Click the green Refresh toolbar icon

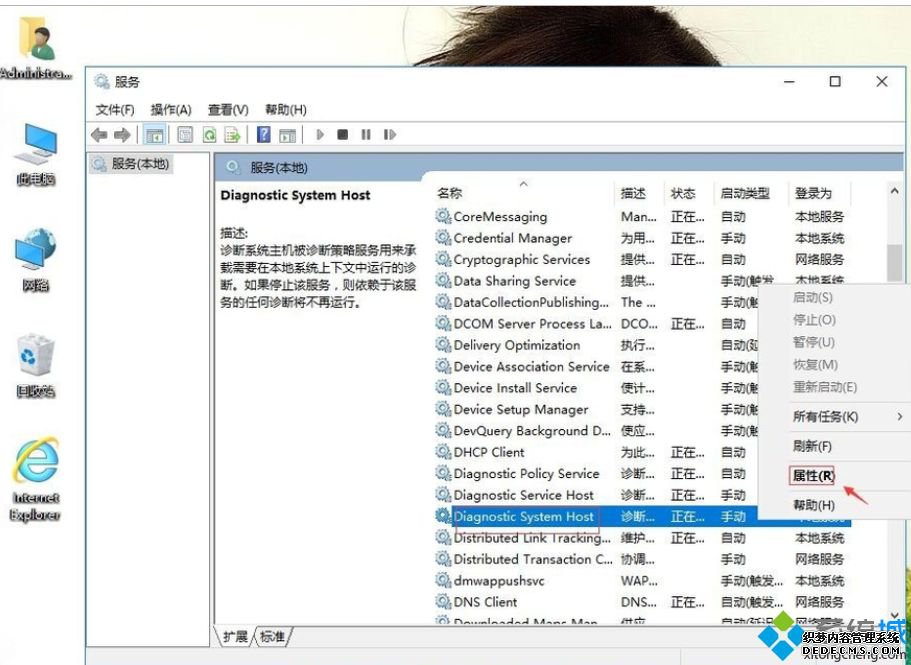[209, 135]
